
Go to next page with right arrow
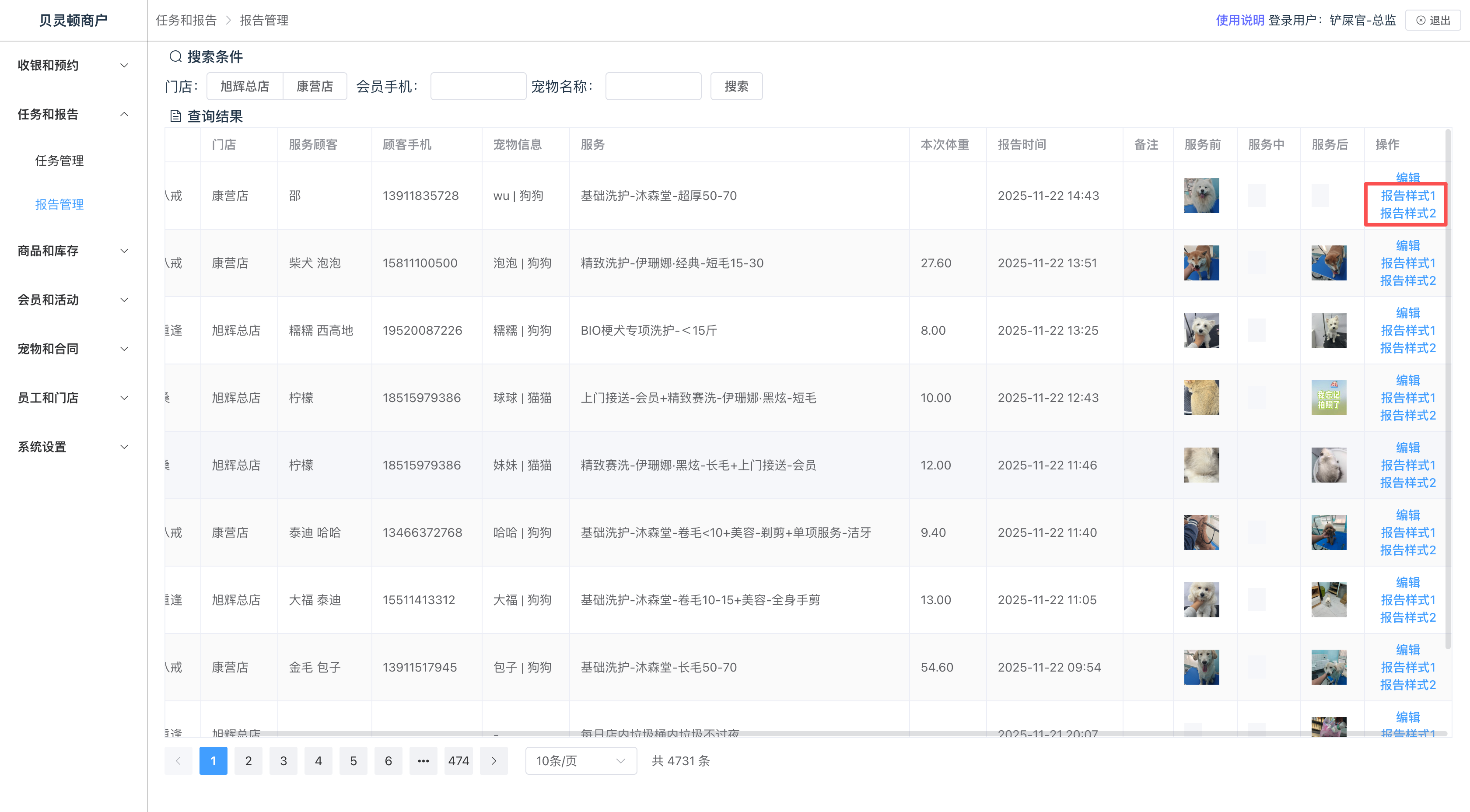pyautogui.click(x=493, y=761)
